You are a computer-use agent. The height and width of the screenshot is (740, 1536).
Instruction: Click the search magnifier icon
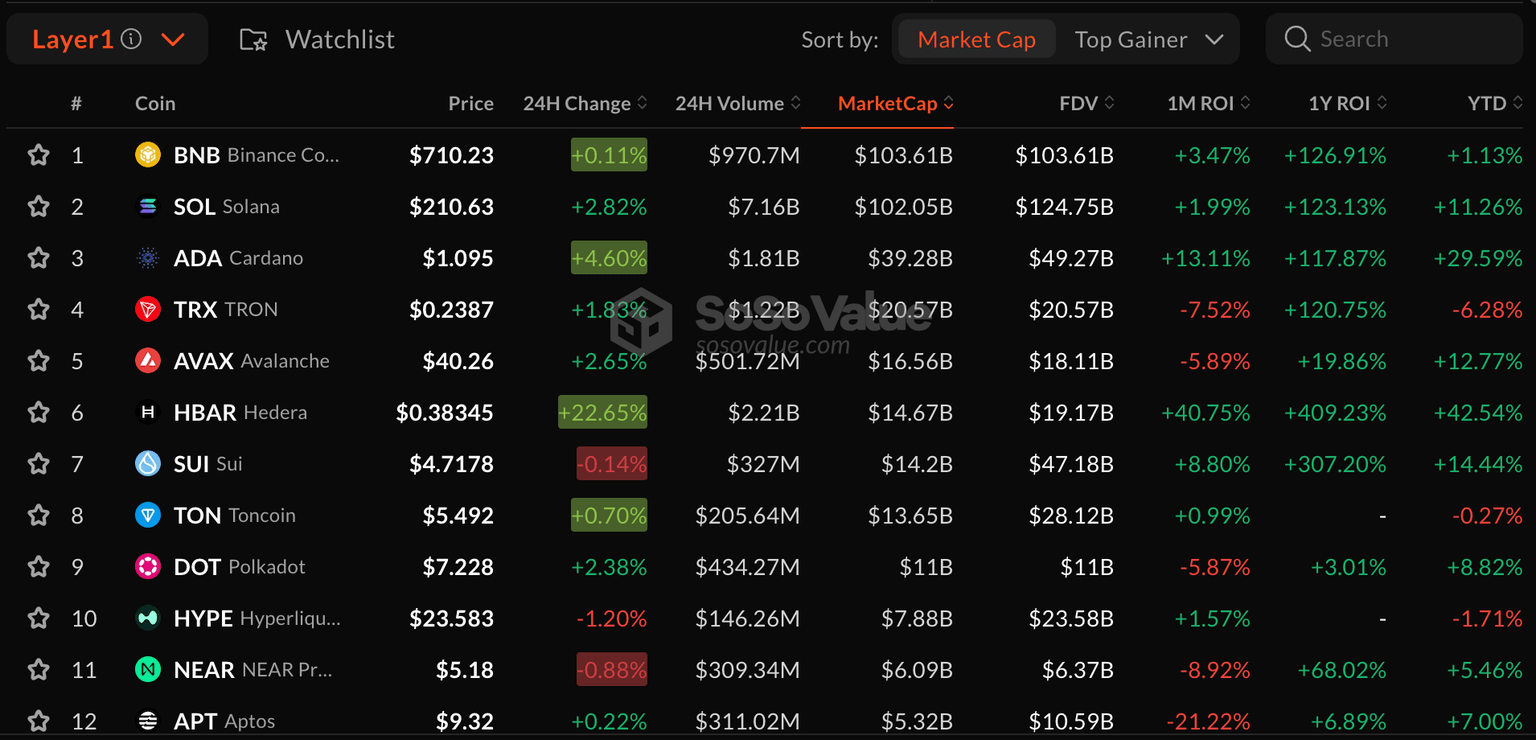click(x=1297, y=39)
